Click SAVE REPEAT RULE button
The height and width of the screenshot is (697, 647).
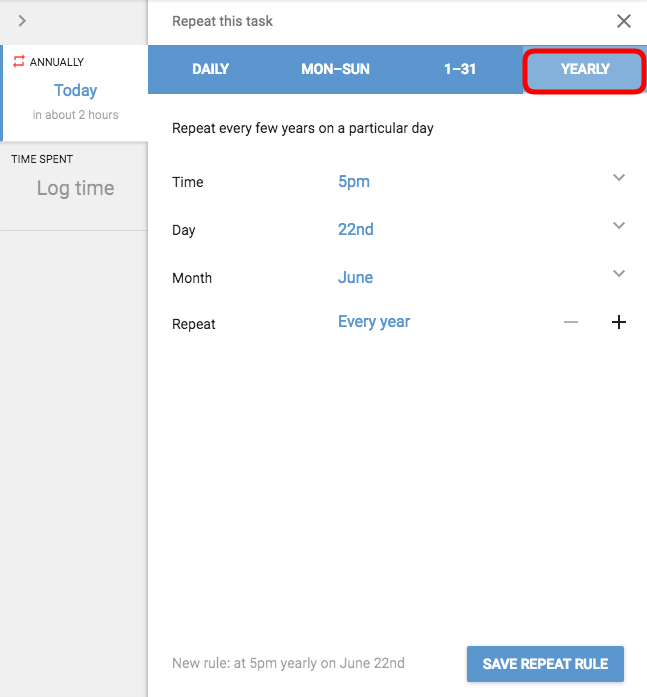545,664
